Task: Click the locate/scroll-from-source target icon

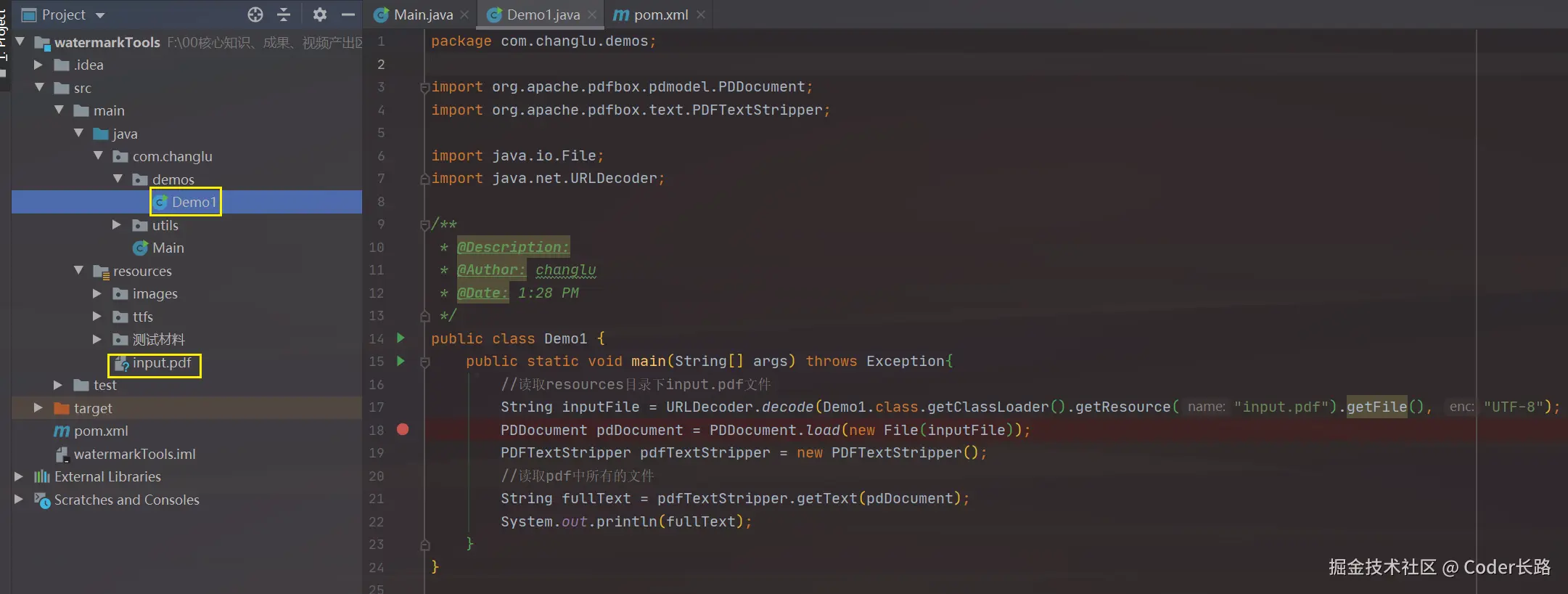Action: [x=255, y=15]
